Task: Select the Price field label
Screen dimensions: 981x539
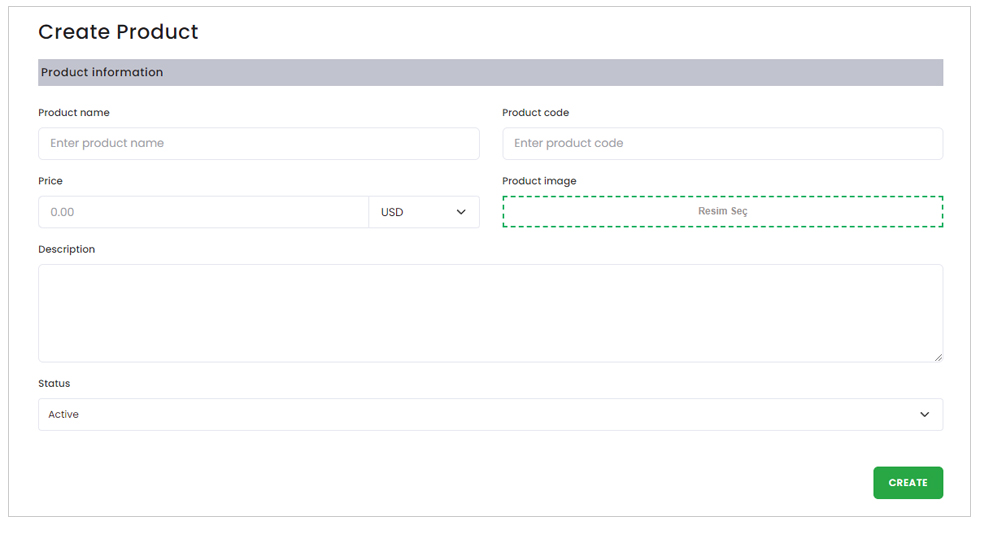Action: pos(50,181)
